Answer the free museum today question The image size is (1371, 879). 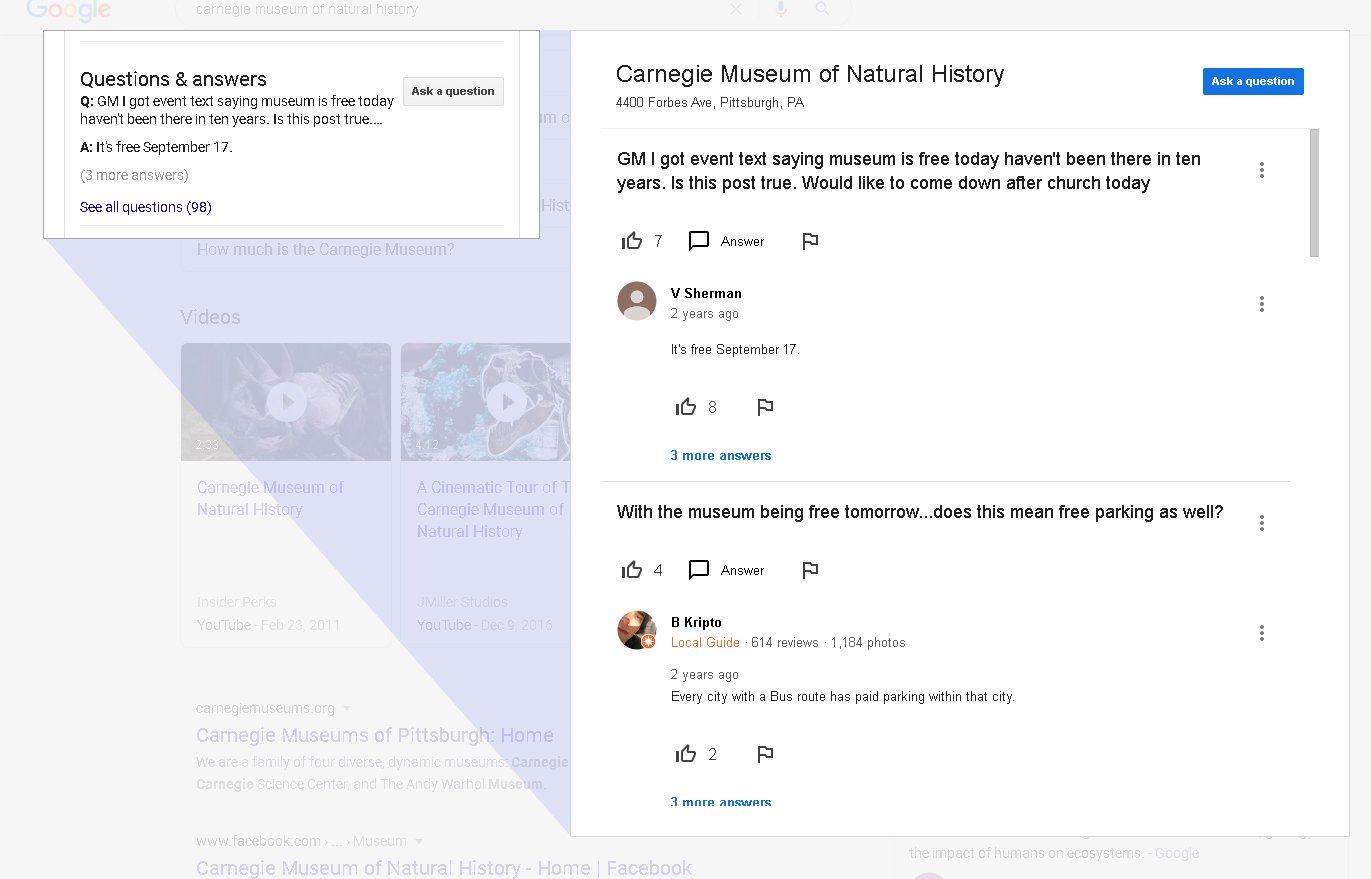click(727, 241)
